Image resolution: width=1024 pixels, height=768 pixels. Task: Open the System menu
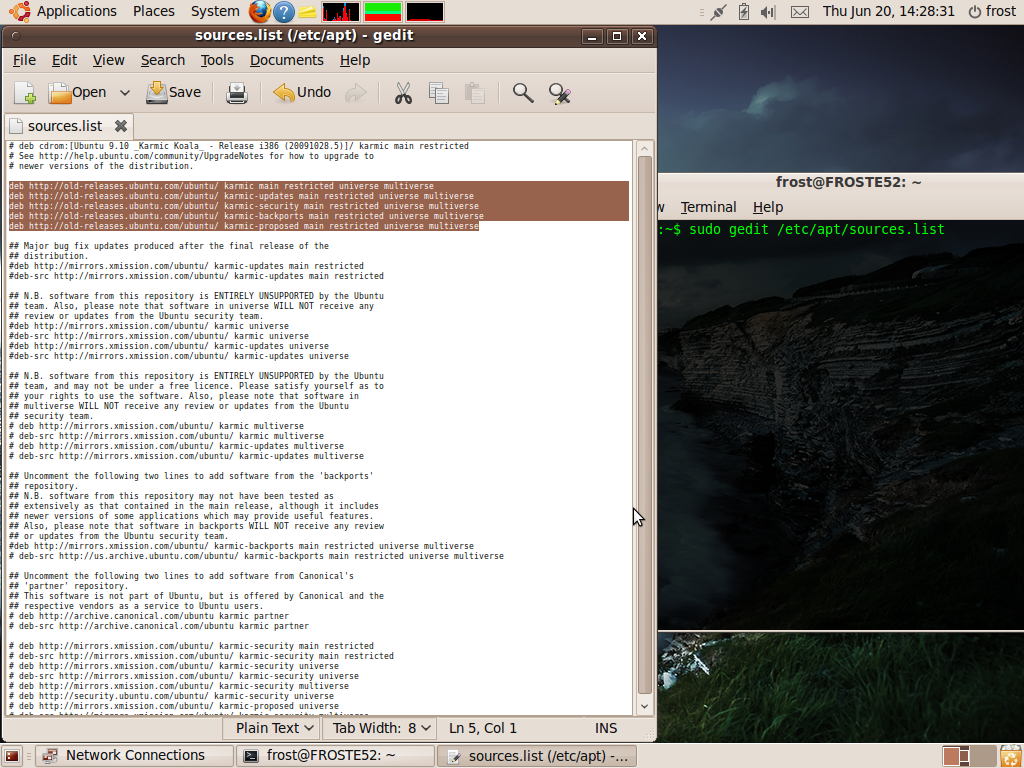(x=215, y=11)
